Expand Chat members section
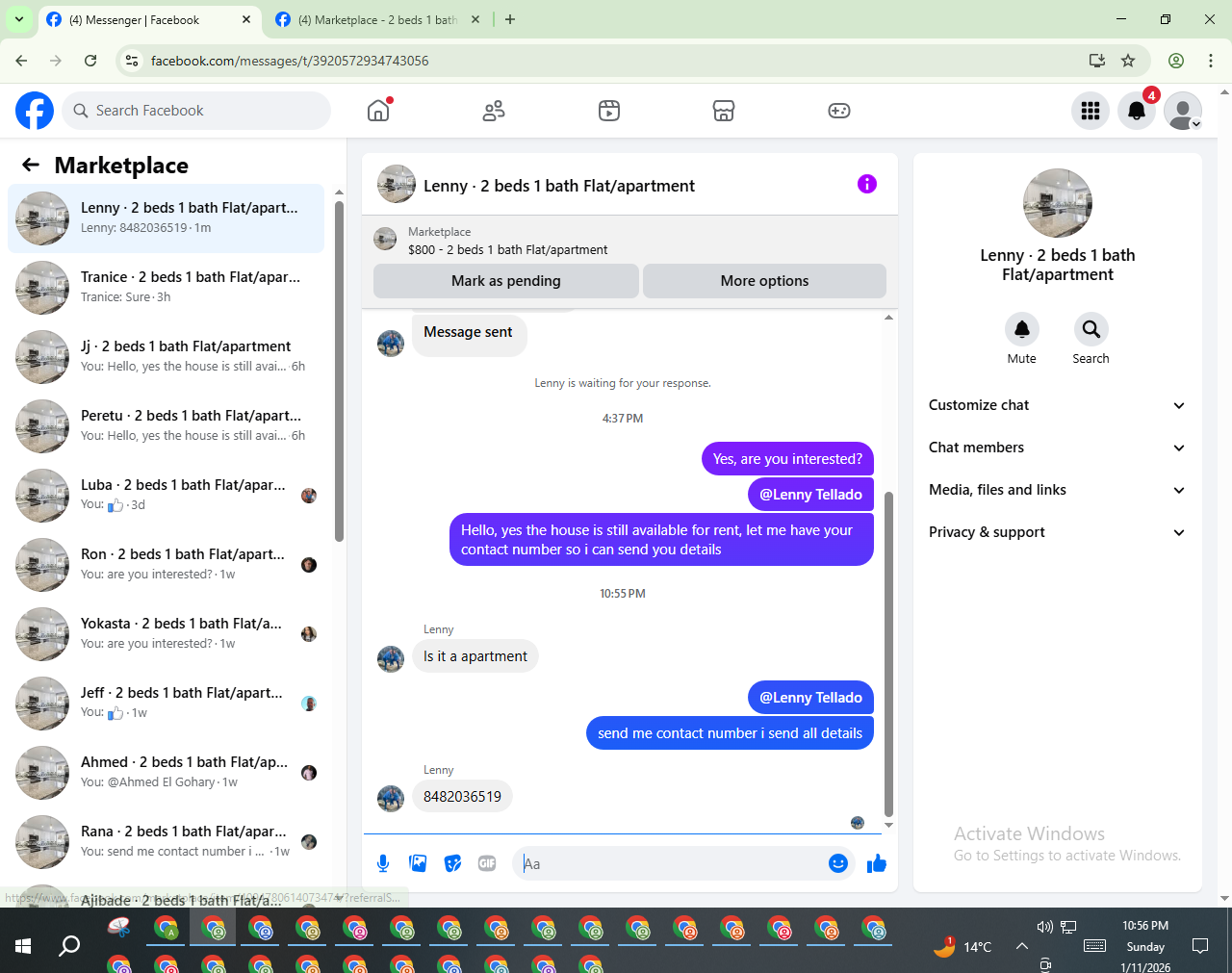Screen dimensions: 1232x973 [x=1057, y=448]
